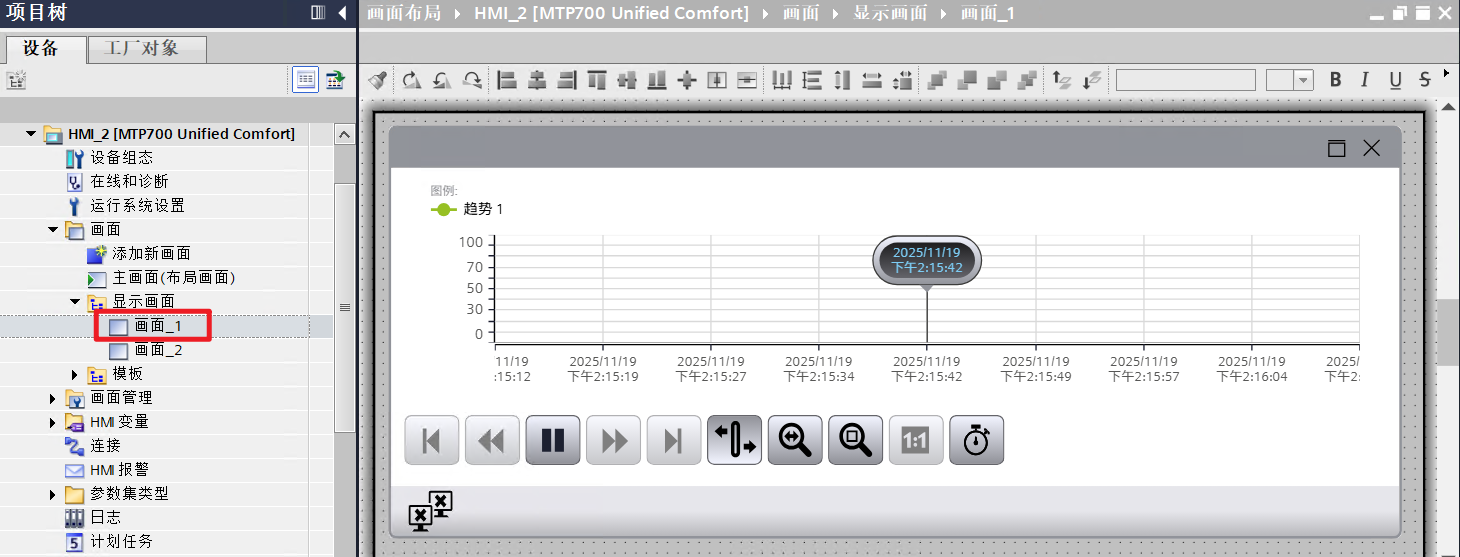The width and height of the screenshot is (1460, 557).
Task: Expand the HMI 变量 node
Action: tap(53, 422)
